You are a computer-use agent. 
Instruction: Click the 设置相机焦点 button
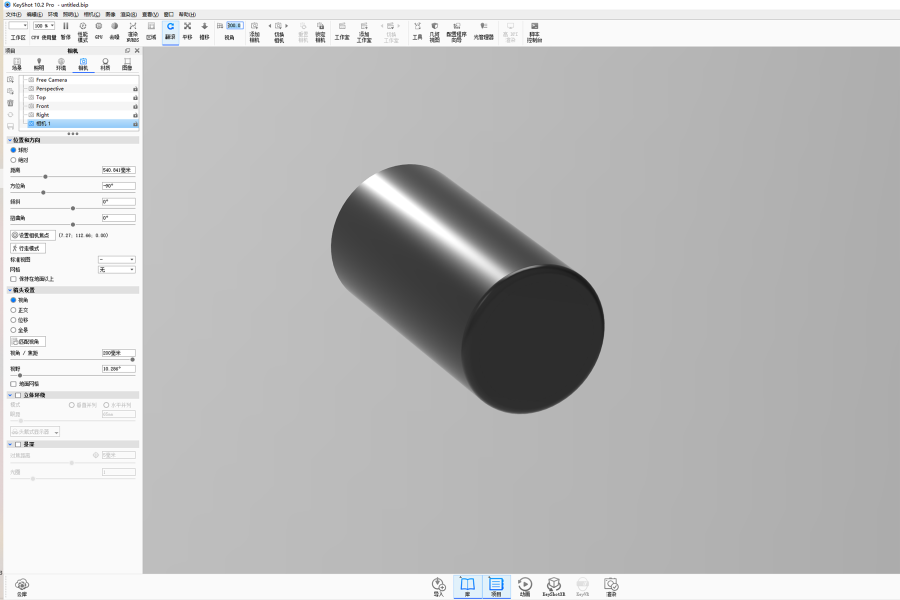coord(30,235)
